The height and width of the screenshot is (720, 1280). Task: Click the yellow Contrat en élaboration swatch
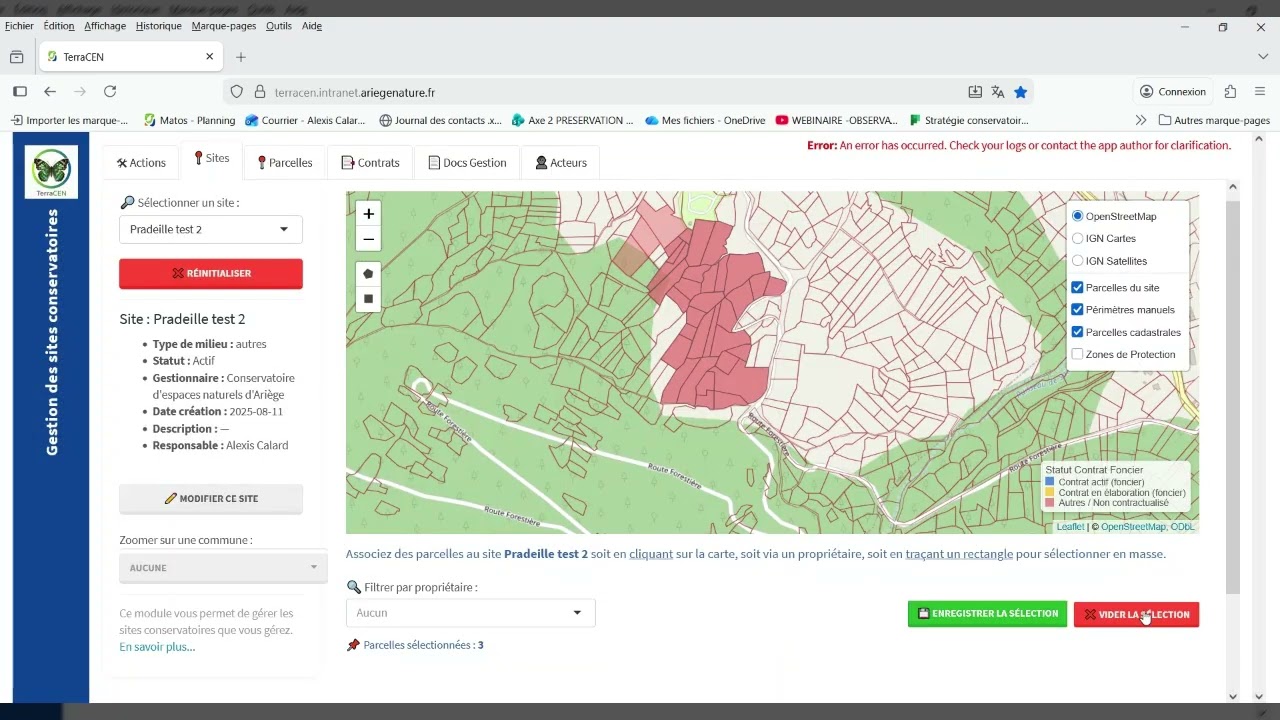coord(1050,493)
